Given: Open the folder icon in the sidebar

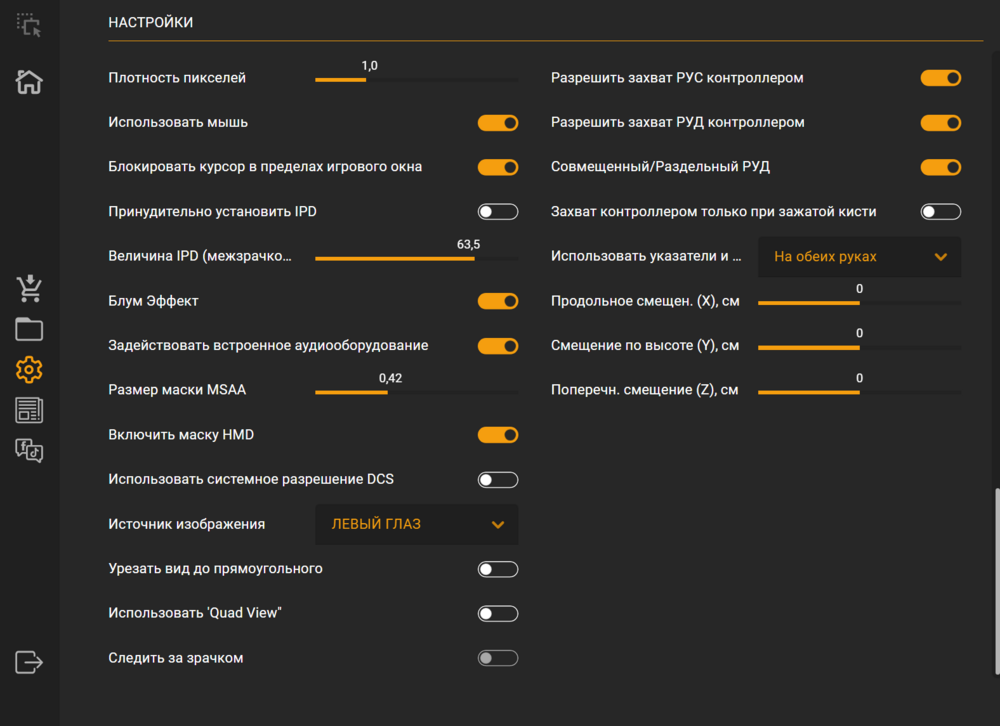Looking at the screenshot, I should coord(29,330).
